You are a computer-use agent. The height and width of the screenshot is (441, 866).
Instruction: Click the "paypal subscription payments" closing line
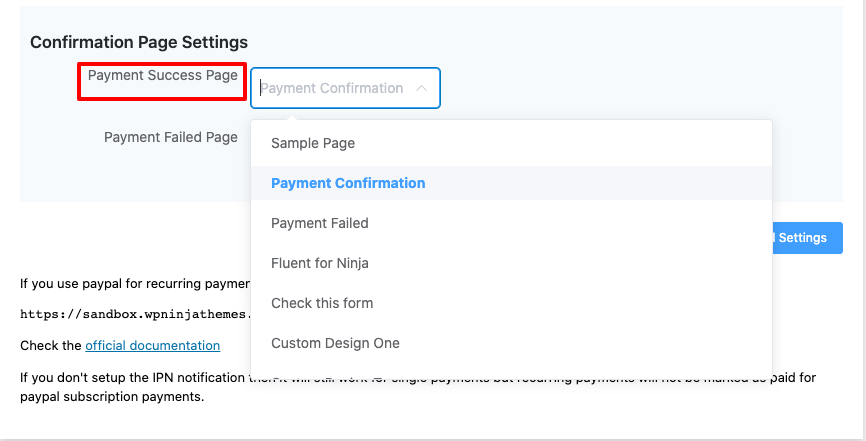(x=112, y=397)
